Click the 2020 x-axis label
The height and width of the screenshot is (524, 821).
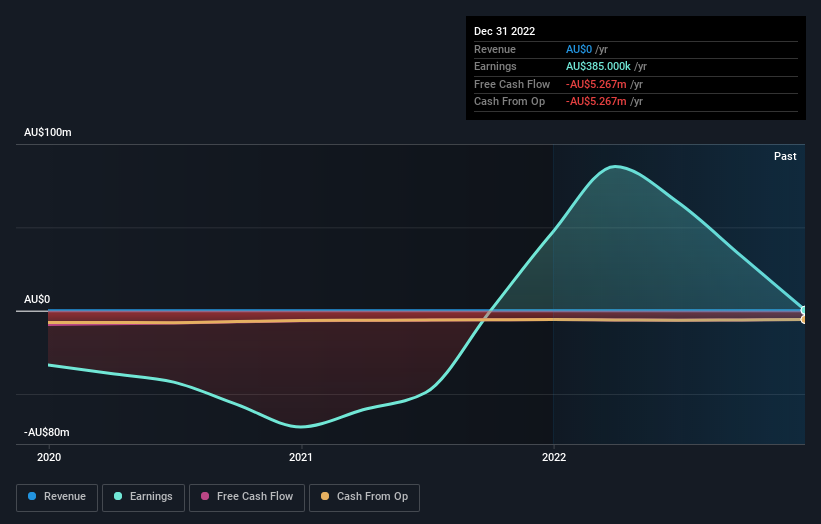point(49,457)
